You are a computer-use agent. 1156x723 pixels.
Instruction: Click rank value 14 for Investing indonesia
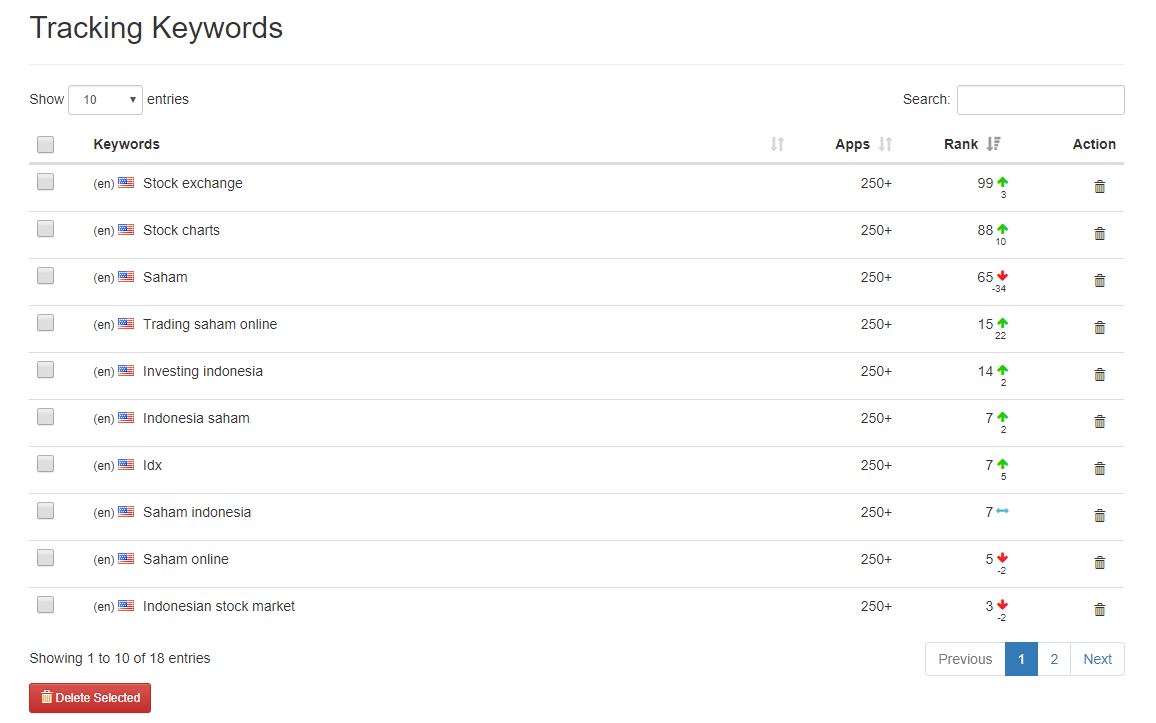[x=985, y=371]
